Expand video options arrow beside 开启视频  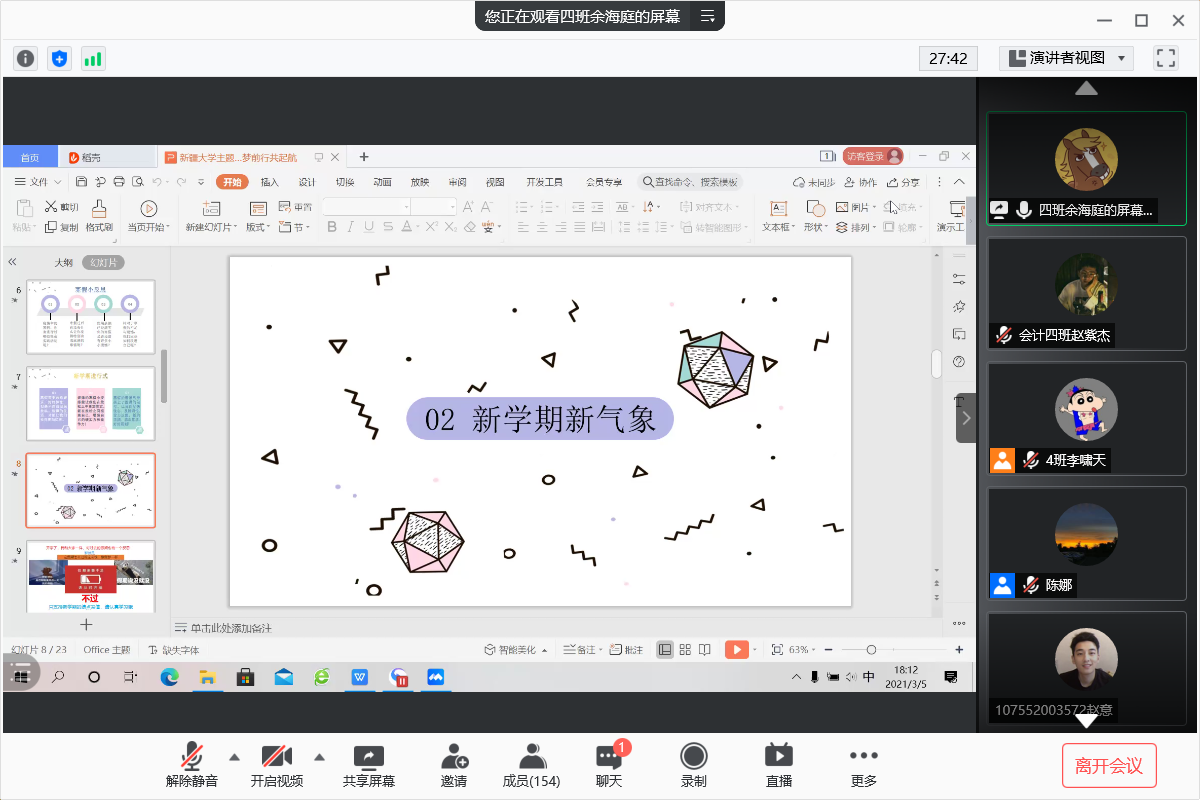click(x=320, y=756)
